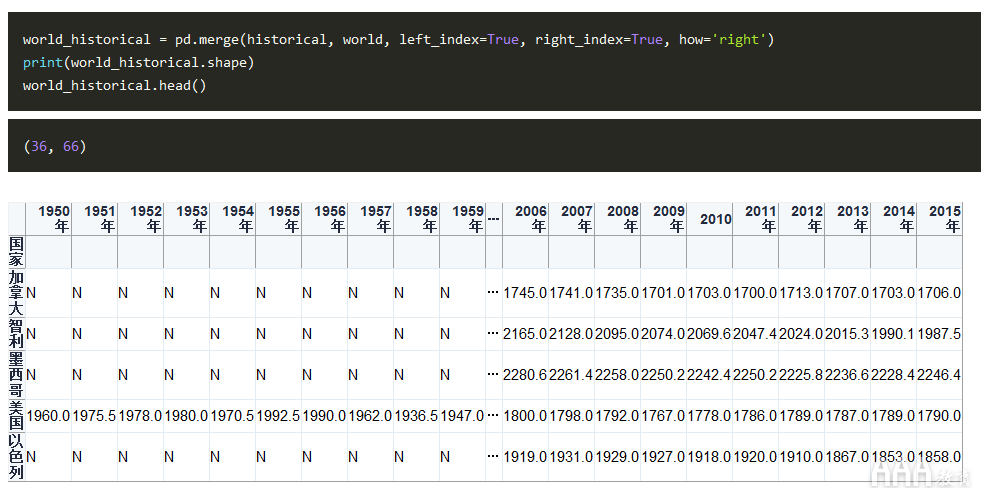The image size is (981, 493).
Task: Click the 2015年 column header
Action: coord(939,219)
